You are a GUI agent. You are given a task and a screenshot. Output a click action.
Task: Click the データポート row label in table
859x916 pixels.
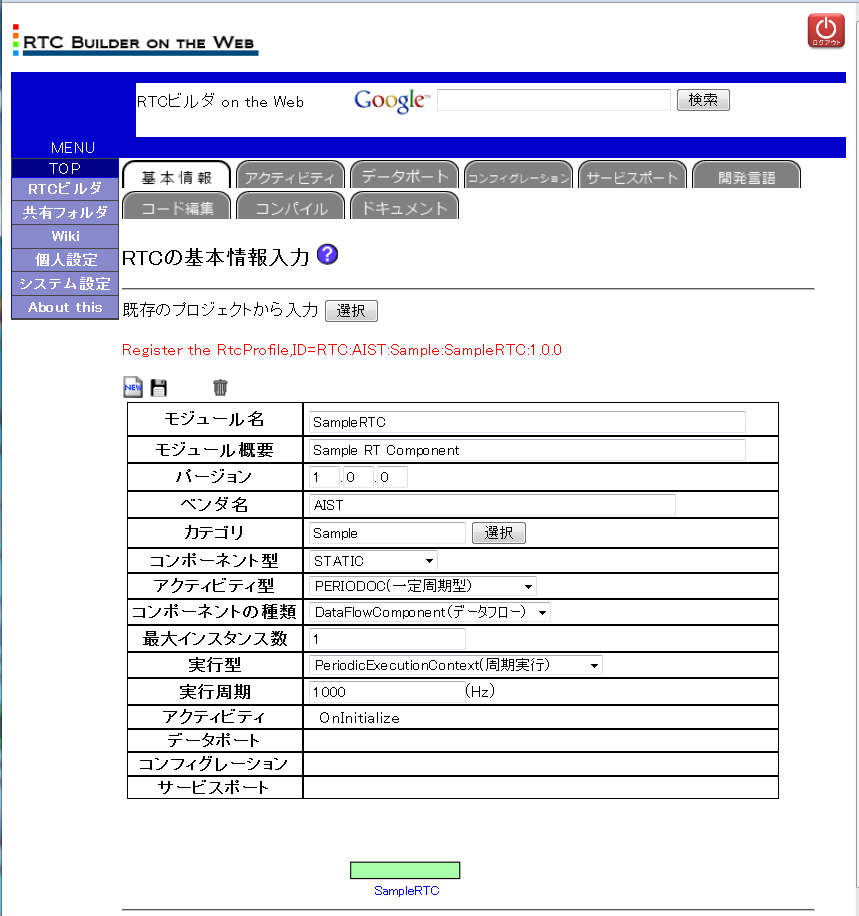coord(214,740)
